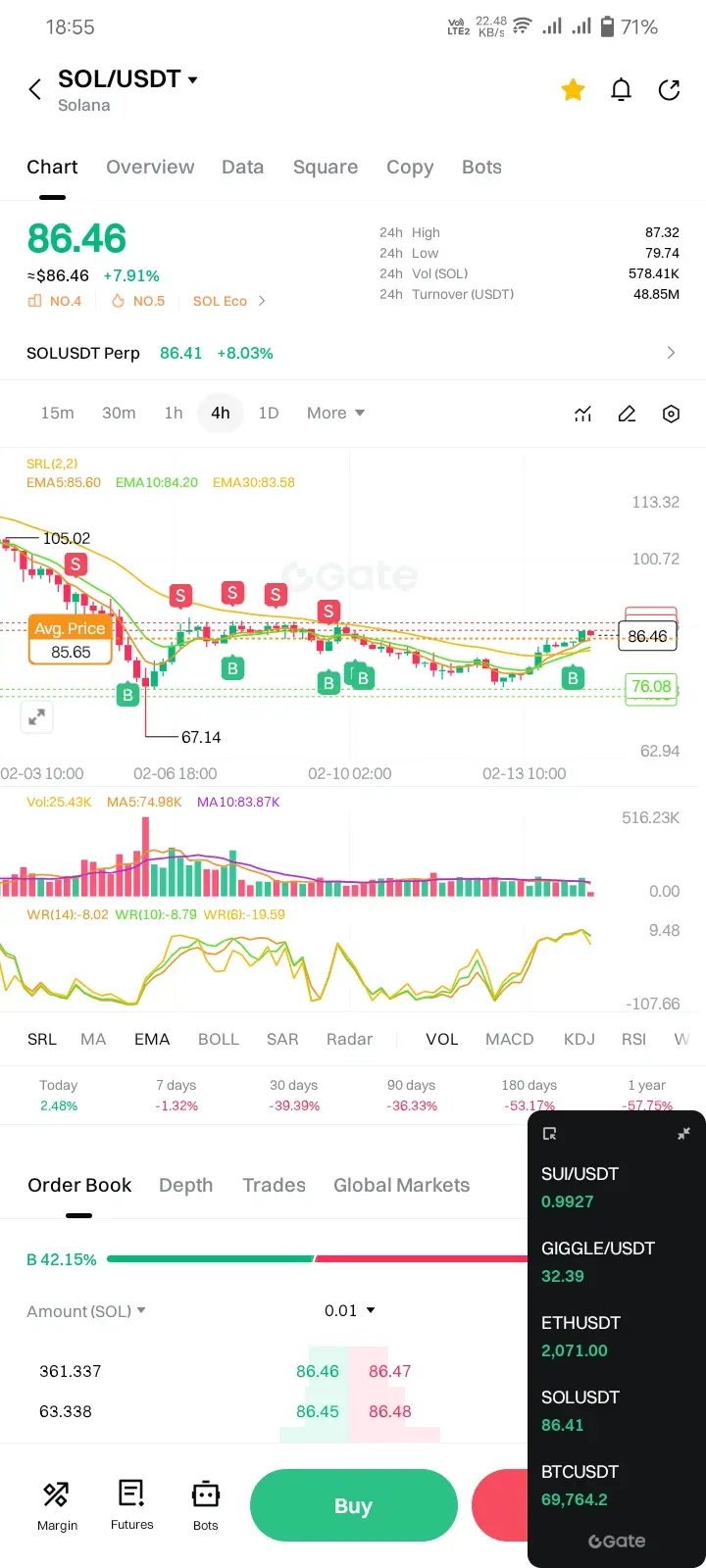Image resolution: width=706 pixels, height=1568 pixels.
Task: Open chart settings hexagon icon
Action: tap(671, 414)
